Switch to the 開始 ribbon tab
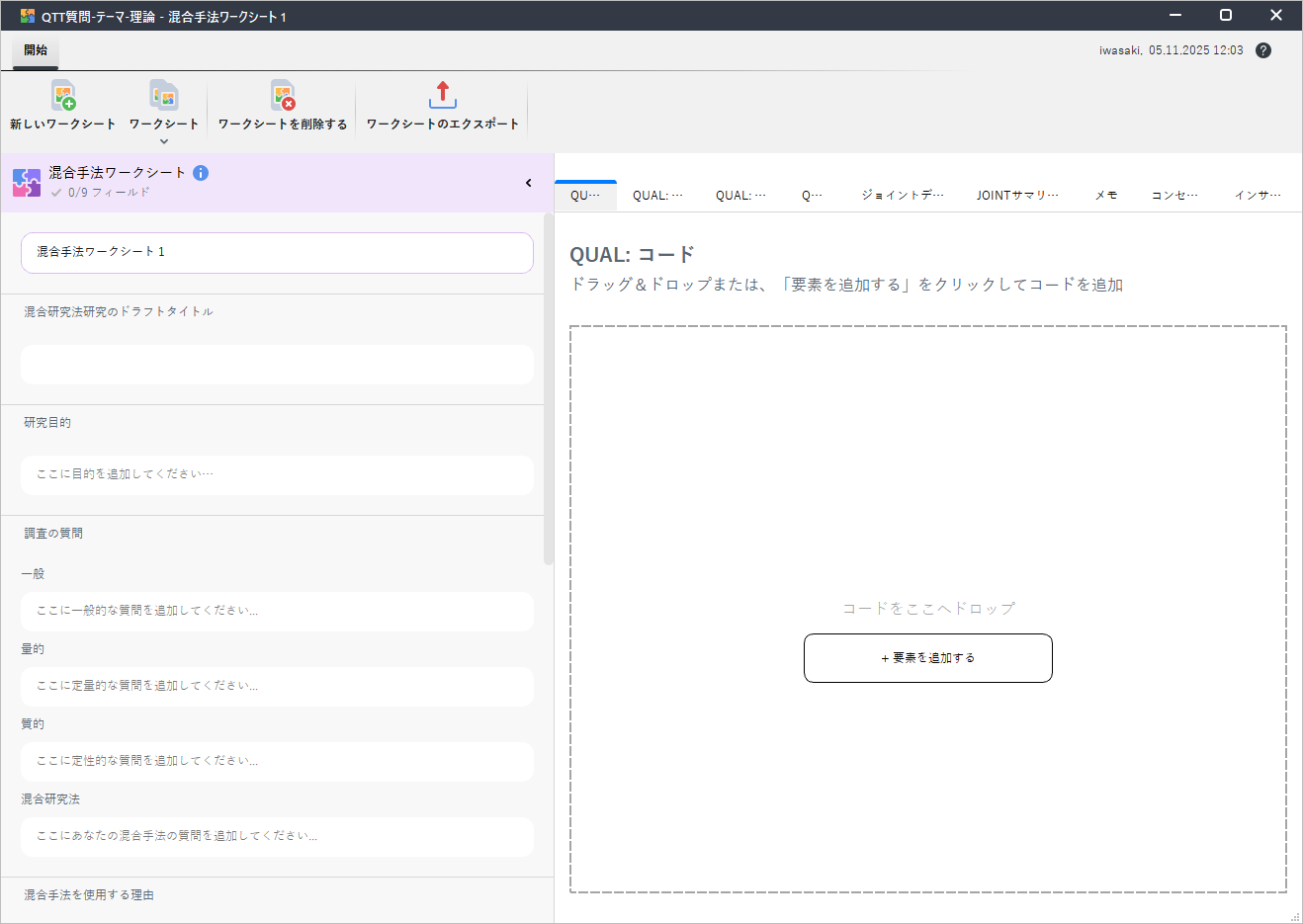This screenshot has width=1303, height=924. coord(36,50)
